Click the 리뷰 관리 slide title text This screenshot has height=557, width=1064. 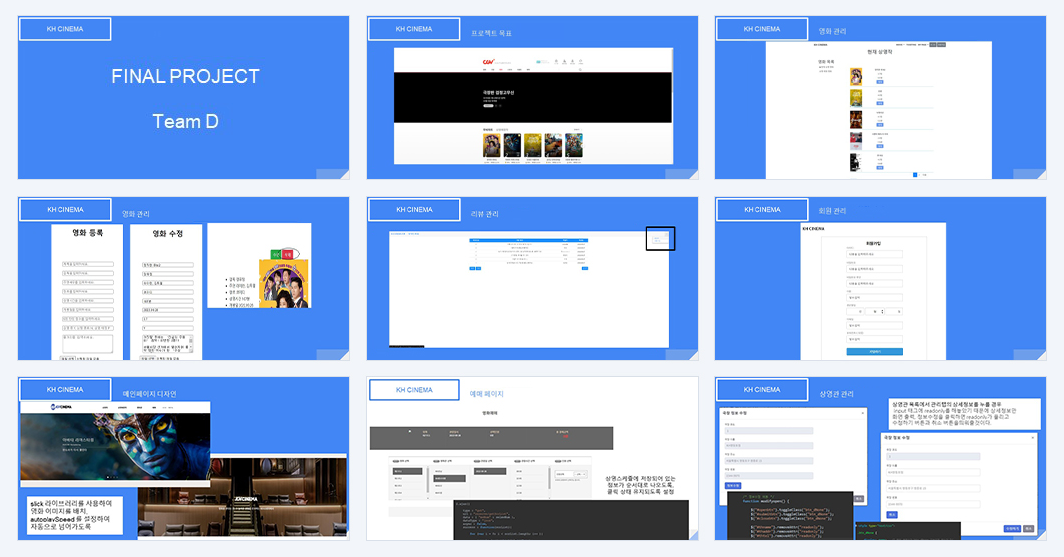coord(484,214)
